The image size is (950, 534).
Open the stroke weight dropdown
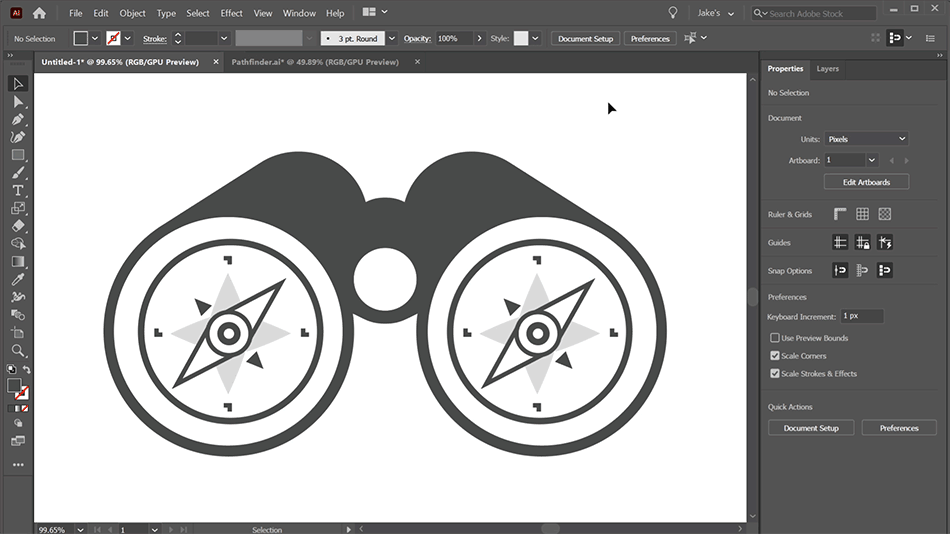tap(224, 38)
